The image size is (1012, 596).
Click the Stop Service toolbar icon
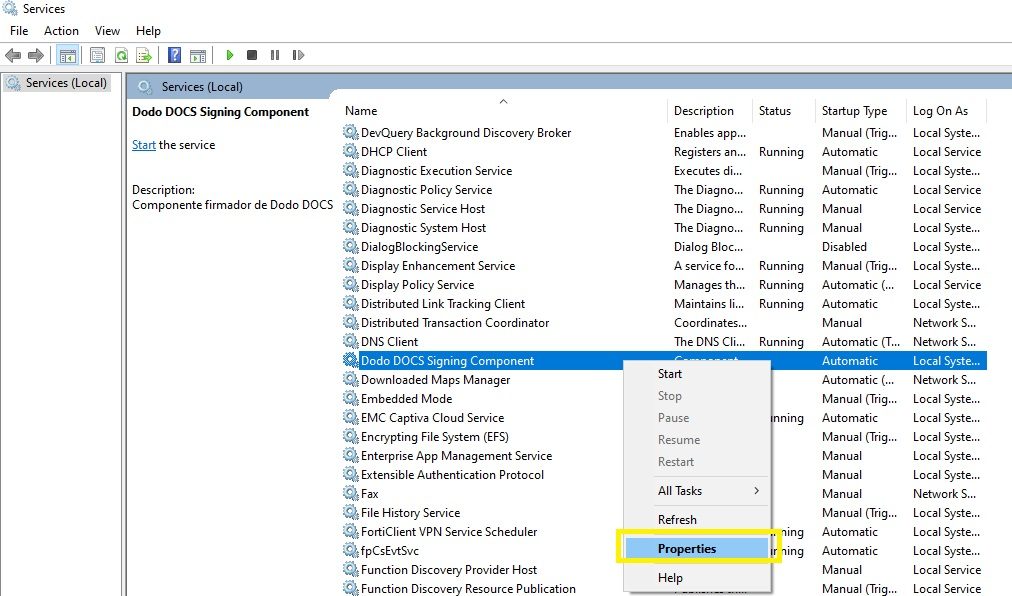click(x=252, y=56)
